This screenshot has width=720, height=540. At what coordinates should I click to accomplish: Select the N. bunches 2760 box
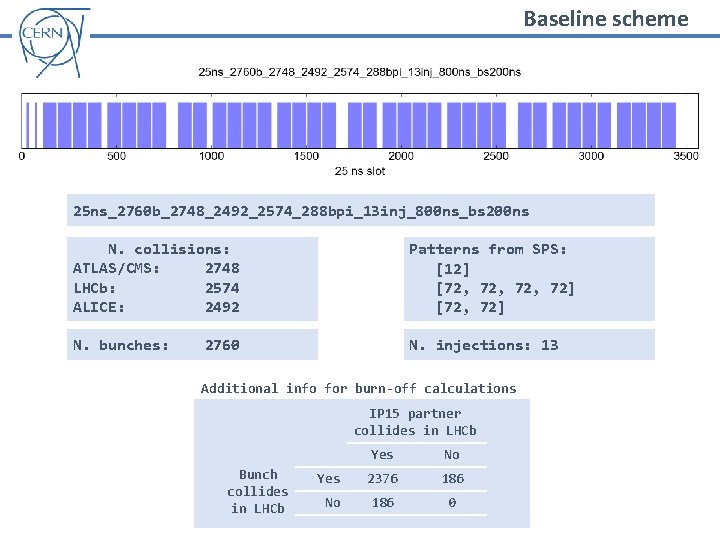192,345
